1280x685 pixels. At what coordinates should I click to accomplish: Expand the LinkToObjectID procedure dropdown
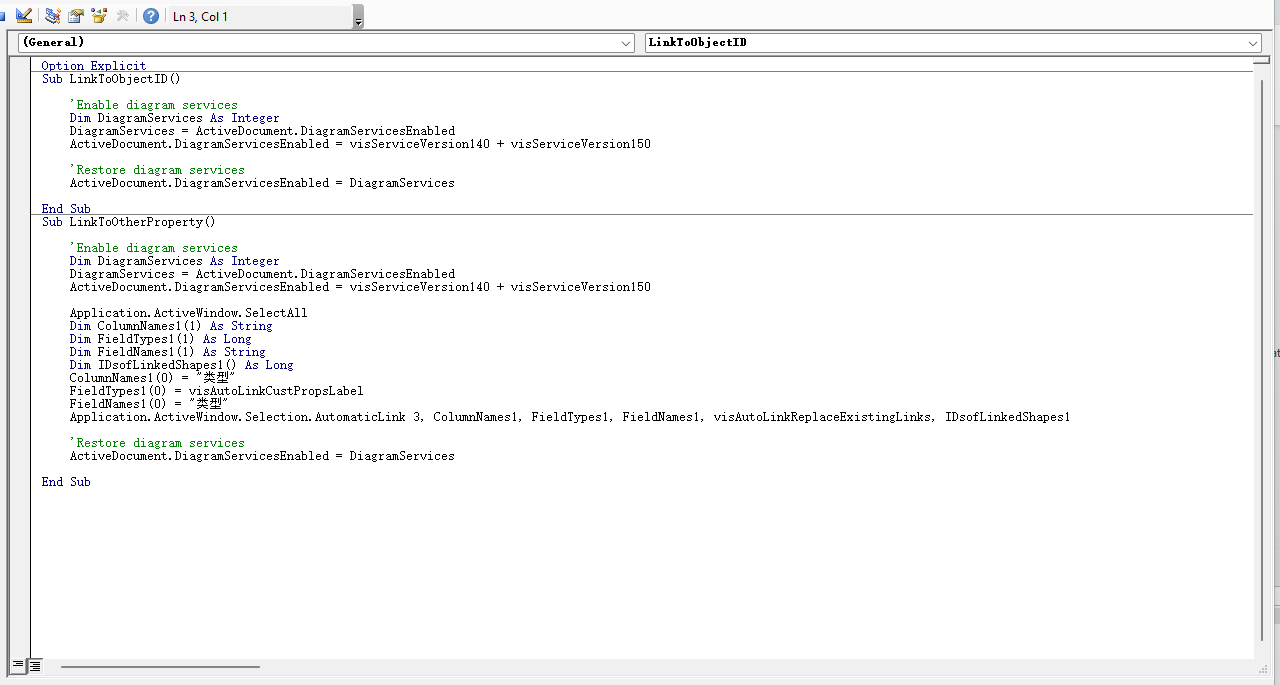[1253, 43]
